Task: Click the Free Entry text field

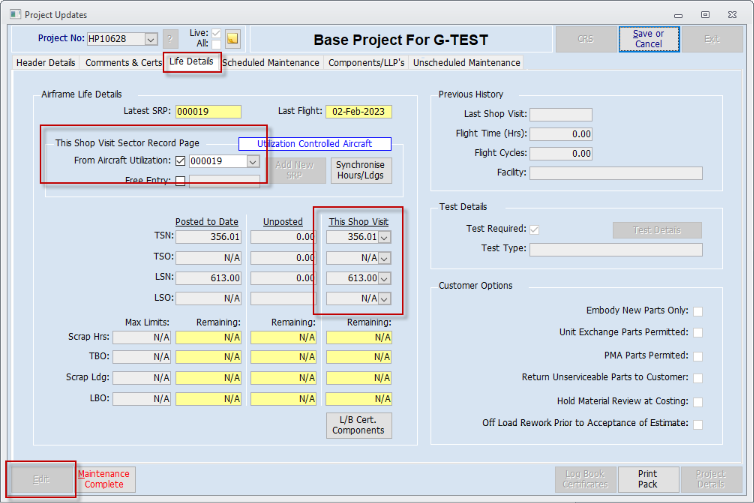Action: 225,181
